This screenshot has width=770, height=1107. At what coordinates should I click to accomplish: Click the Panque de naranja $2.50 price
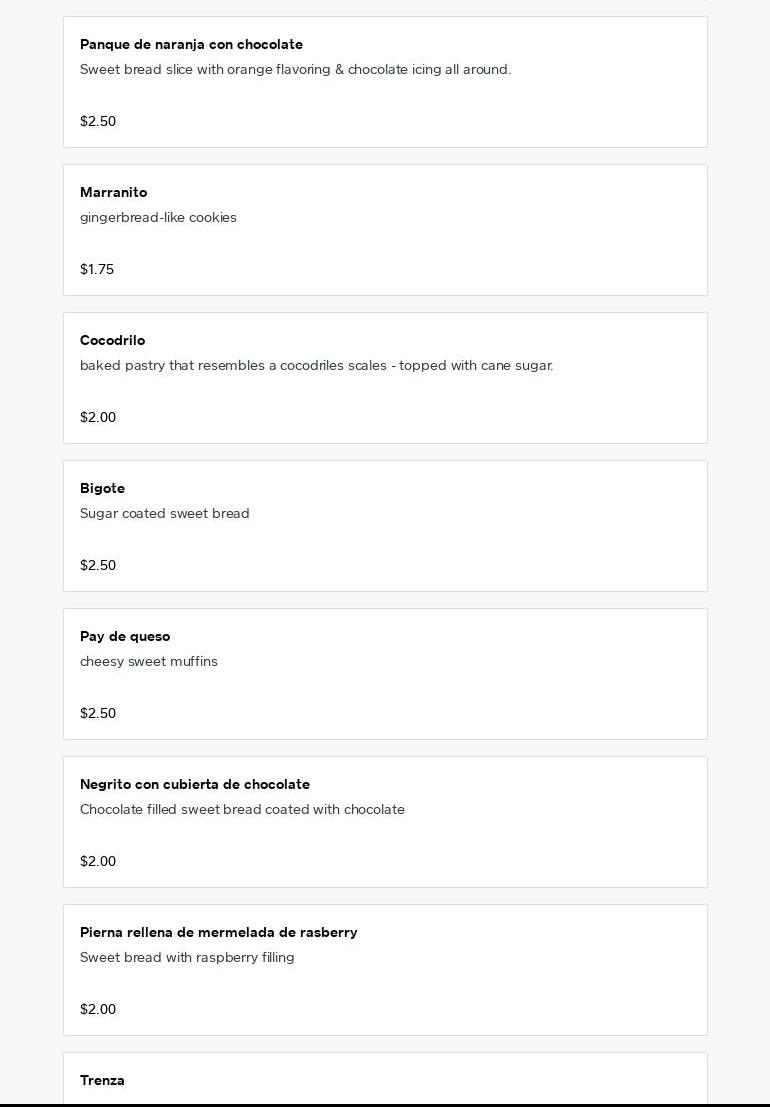pyautogui.click(x=98, y=121)
